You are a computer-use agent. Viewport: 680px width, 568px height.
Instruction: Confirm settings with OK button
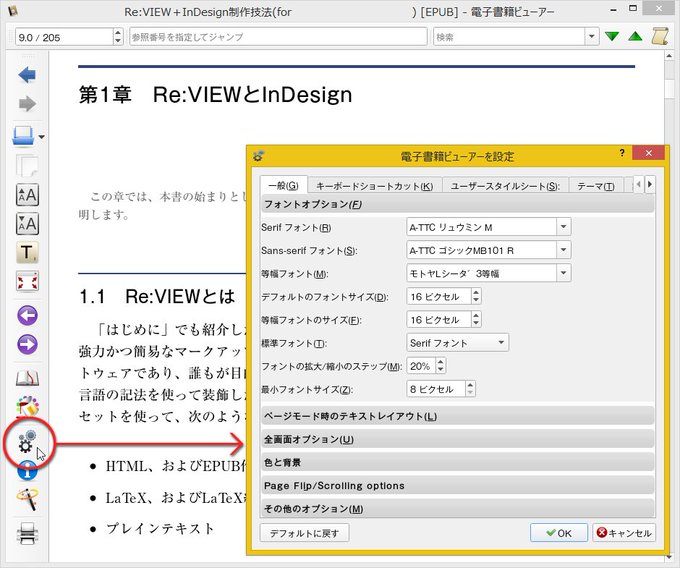(x=559, y=533)
